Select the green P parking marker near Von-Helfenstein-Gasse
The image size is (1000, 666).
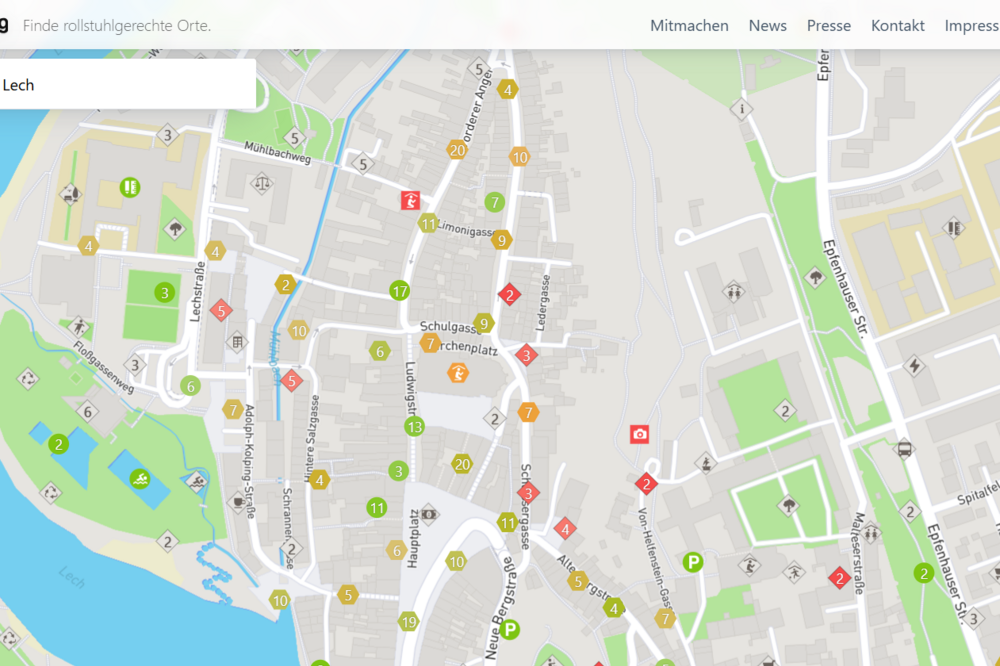[x=693, y=561]
